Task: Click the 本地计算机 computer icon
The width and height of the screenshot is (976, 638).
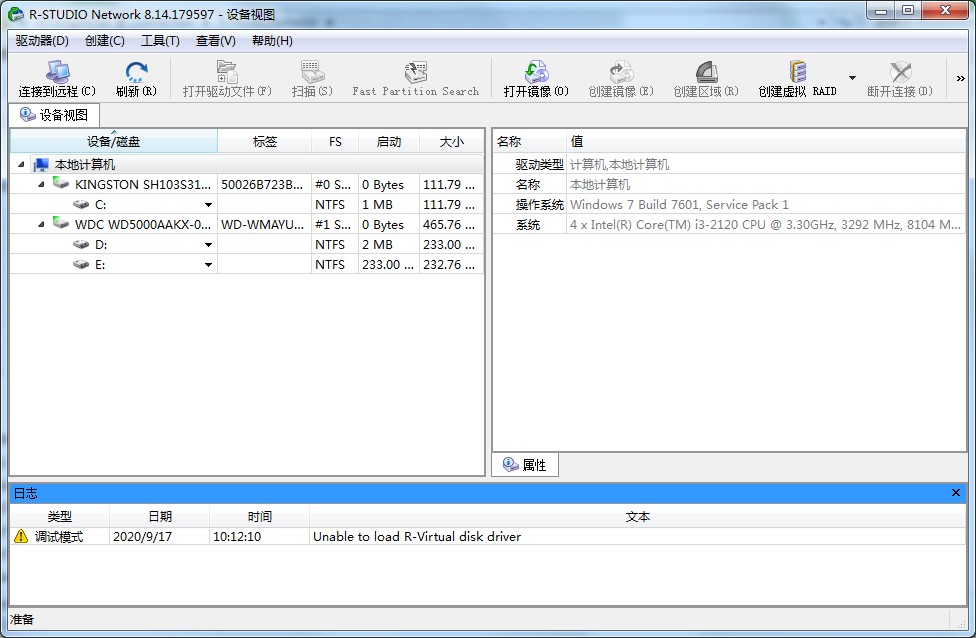Action: (x=41, y=164)
